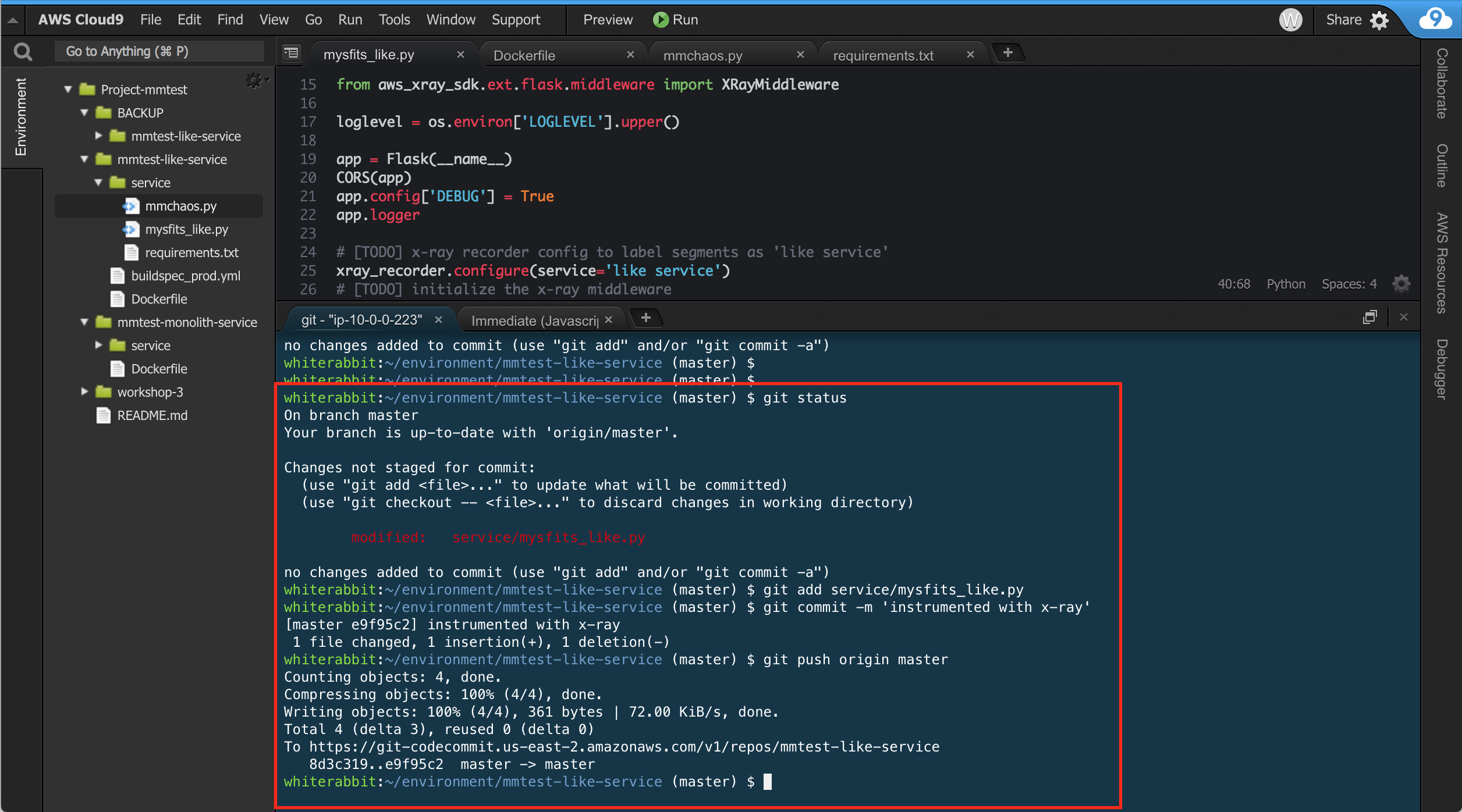Collapse the top-level mmtest-like-service folder
Viewport: 1462px width, 812px height.
pos(84,159)
